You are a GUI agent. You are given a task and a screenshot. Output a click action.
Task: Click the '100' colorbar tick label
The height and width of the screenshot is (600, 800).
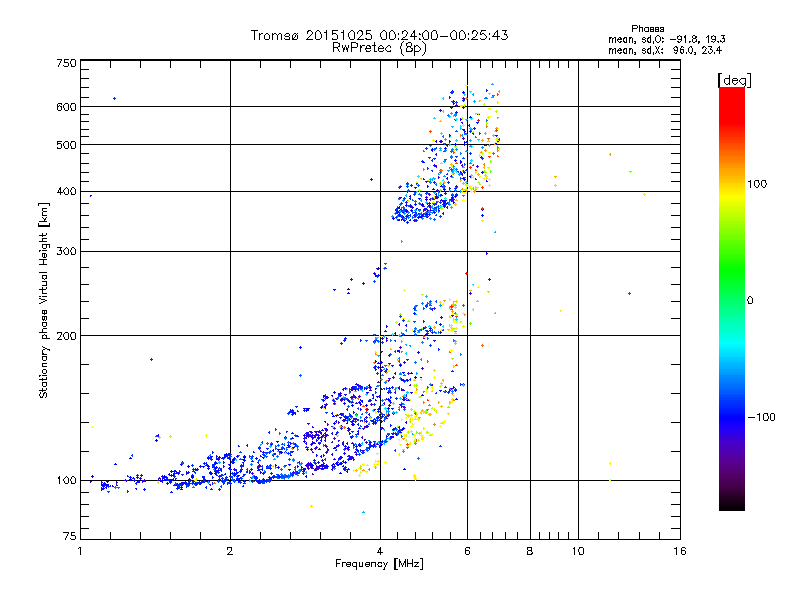tap(757, 184)
